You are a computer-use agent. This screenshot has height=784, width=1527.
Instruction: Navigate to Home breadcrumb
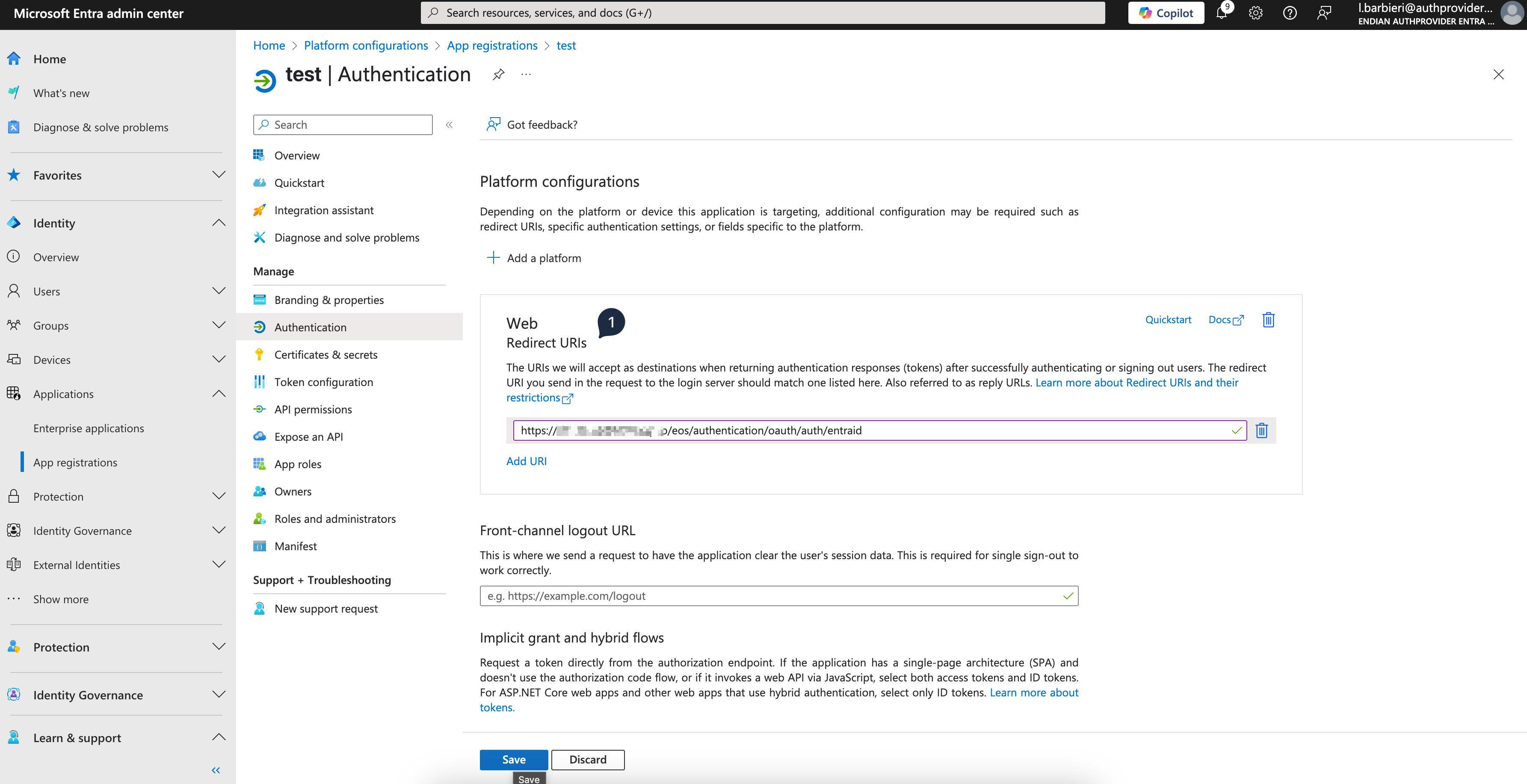click(x=269, y=46)
